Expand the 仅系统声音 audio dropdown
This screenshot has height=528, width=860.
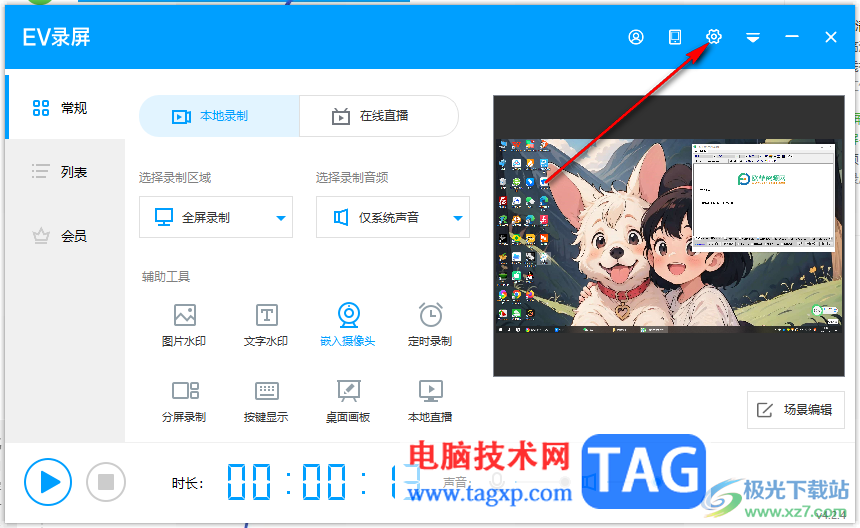[x=393, y=217]
